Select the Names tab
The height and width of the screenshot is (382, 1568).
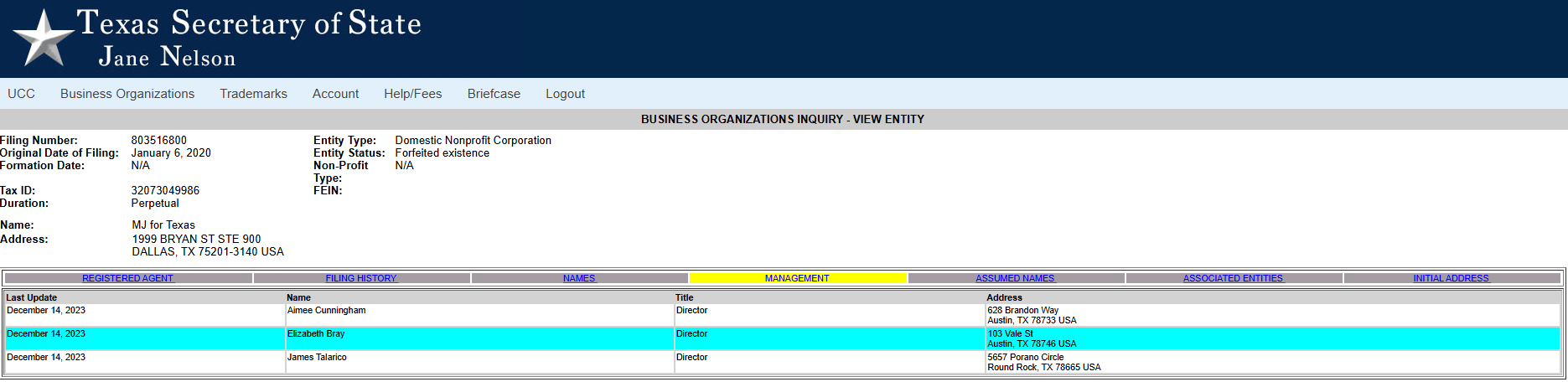(x=579, y=278)
